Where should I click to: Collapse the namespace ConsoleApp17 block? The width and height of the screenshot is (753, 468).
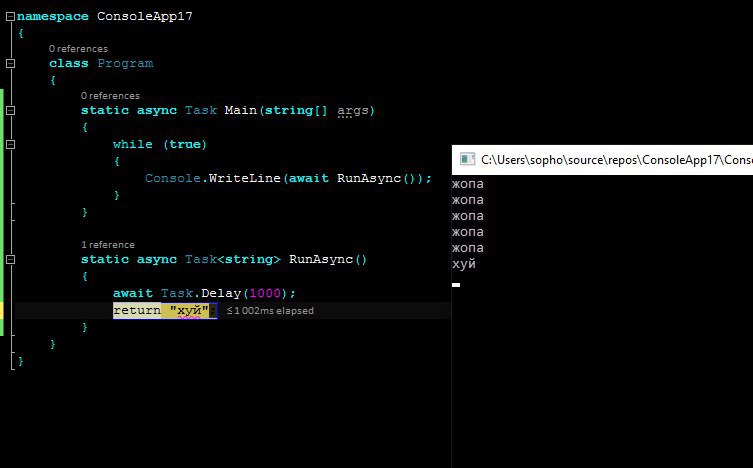10,16
